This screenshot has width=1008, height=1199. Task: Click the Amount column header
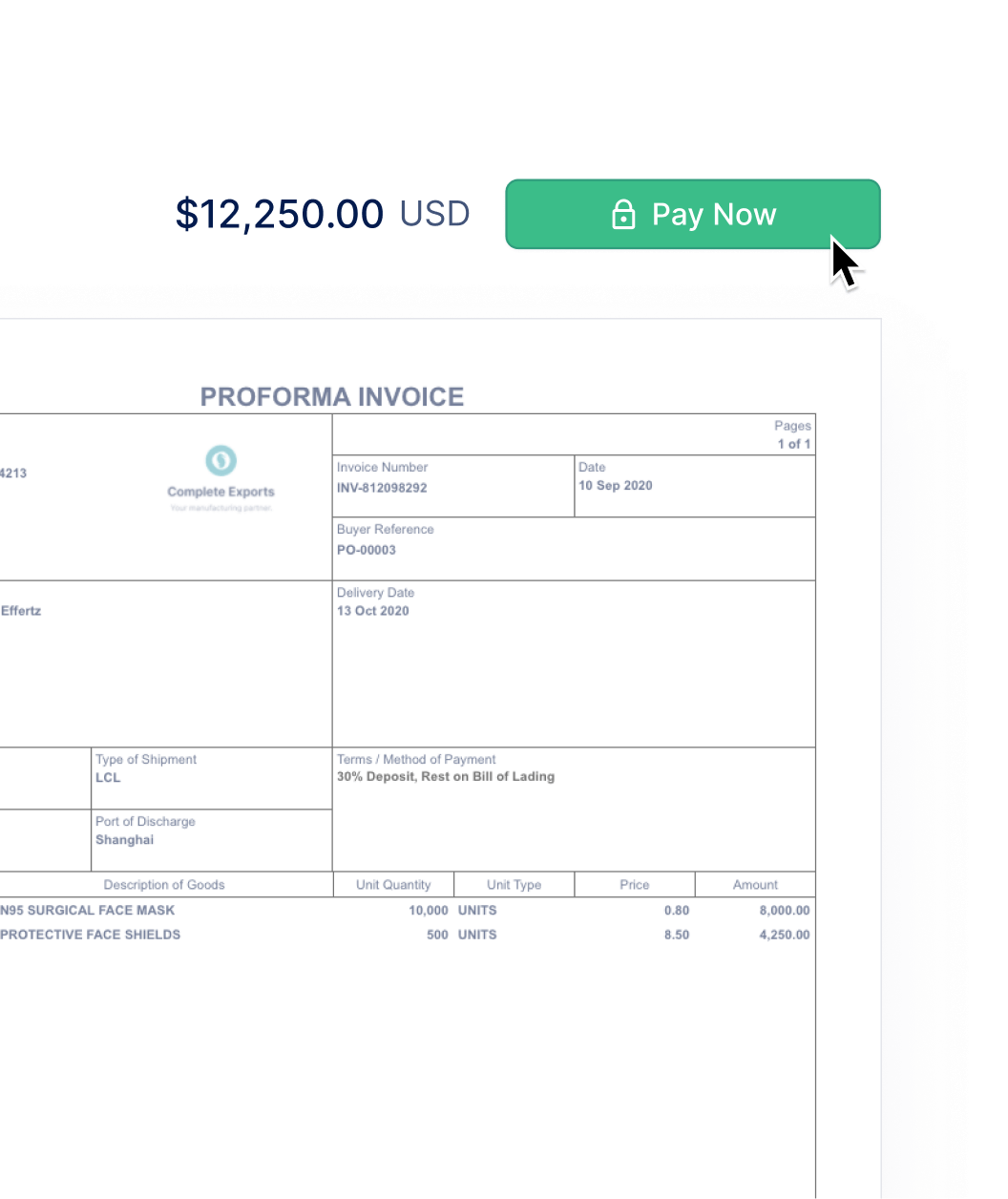coord(755,885)
